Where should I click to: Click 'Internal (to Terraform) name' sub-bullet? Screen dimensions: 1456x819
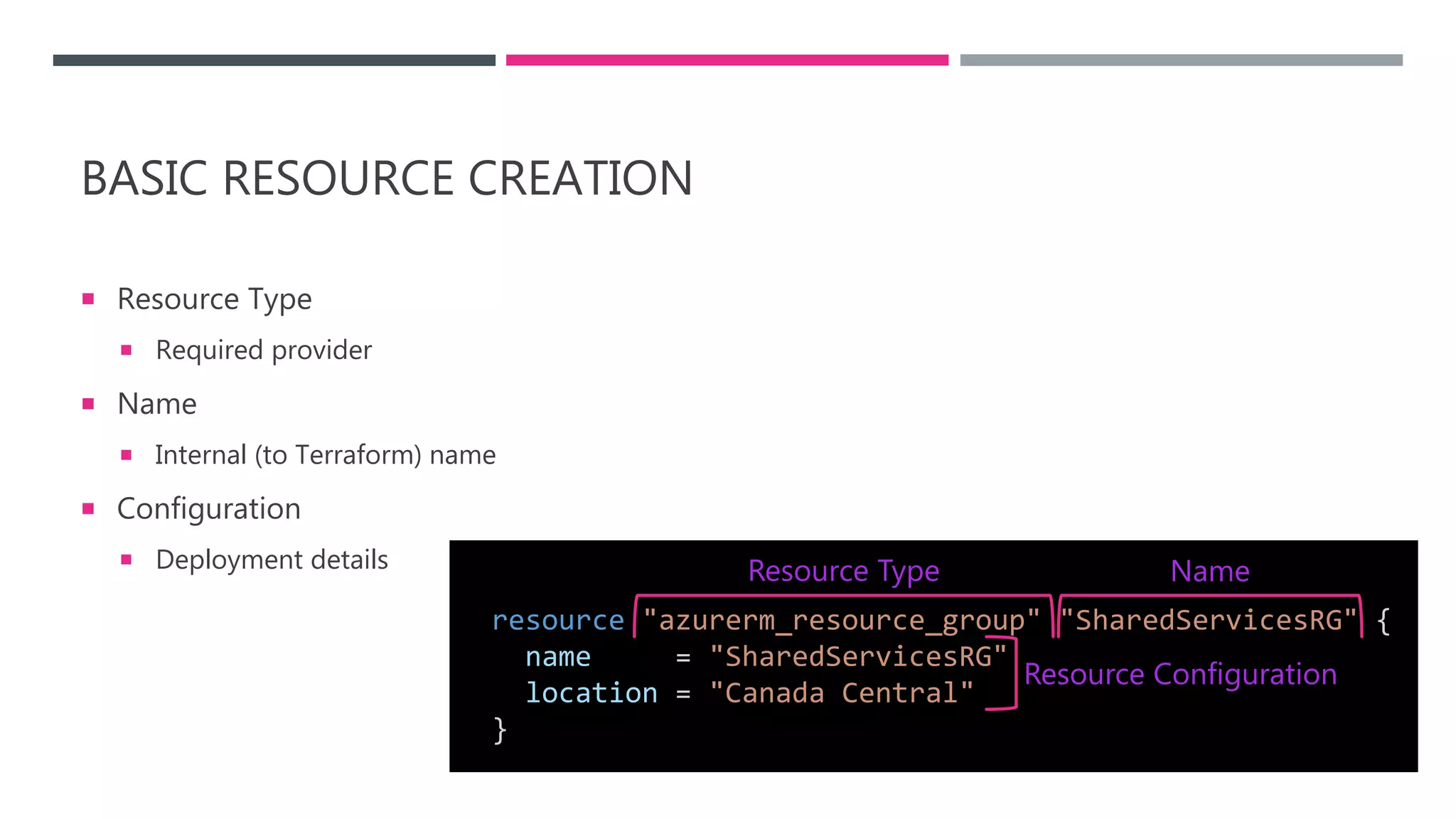(x=325, y=455)
